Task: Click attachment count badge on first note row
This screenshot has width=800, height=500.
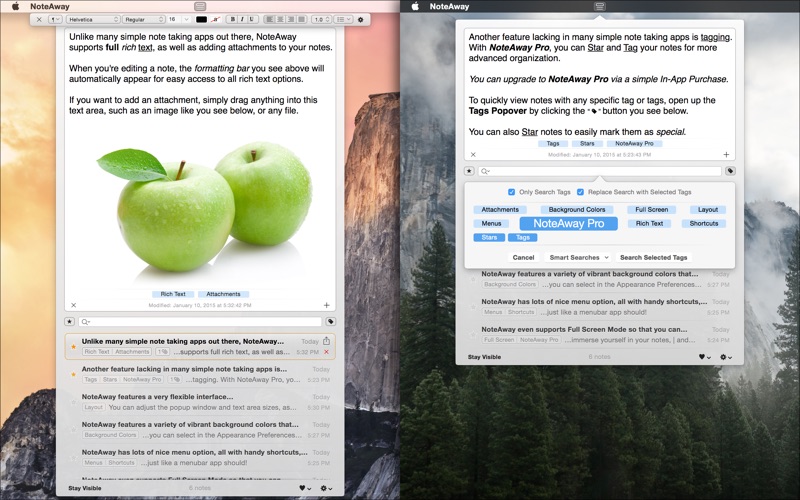Action: [162, 352]
